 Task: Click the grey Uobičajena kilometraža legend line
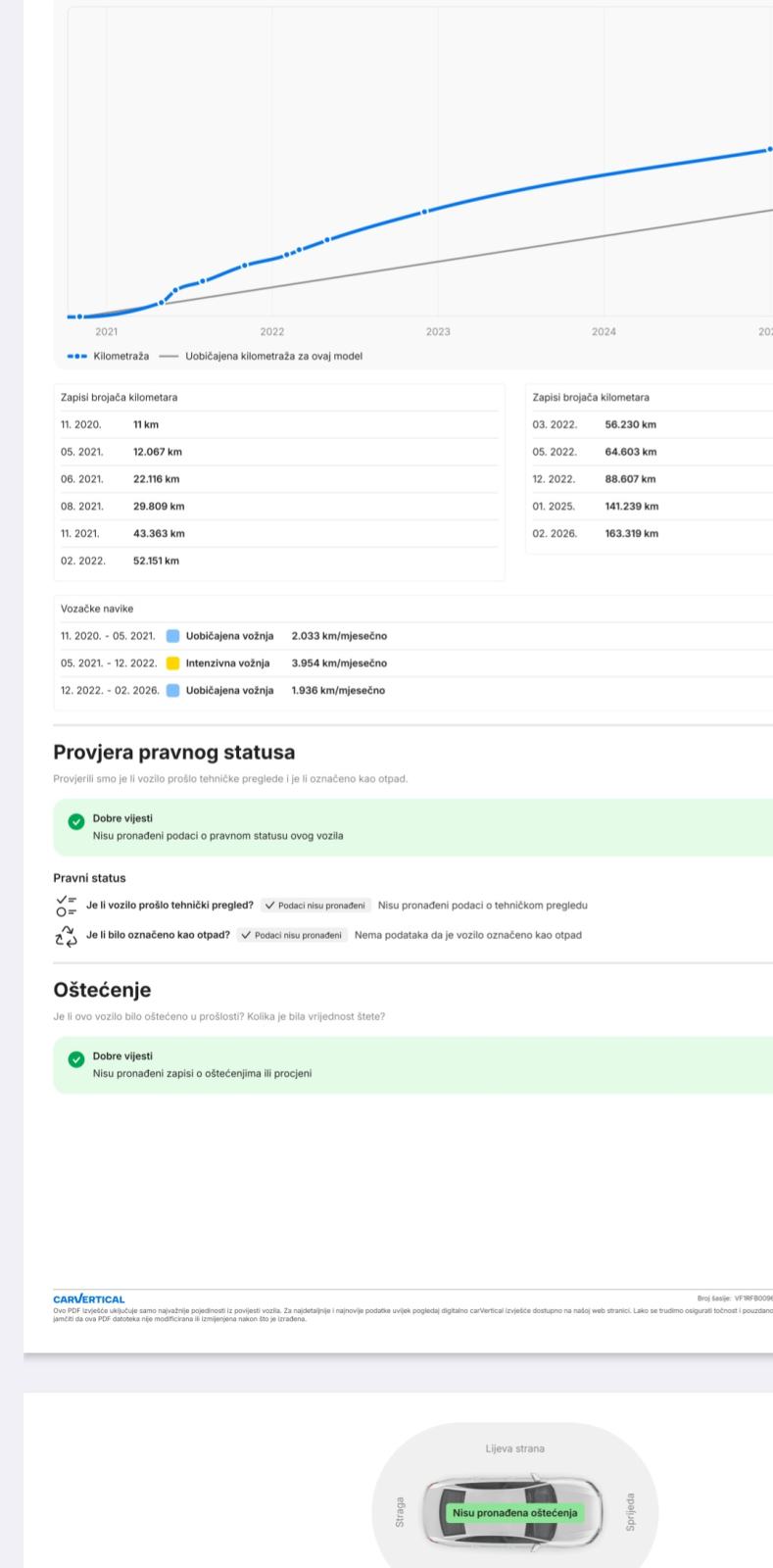click(x=169, y=356)
